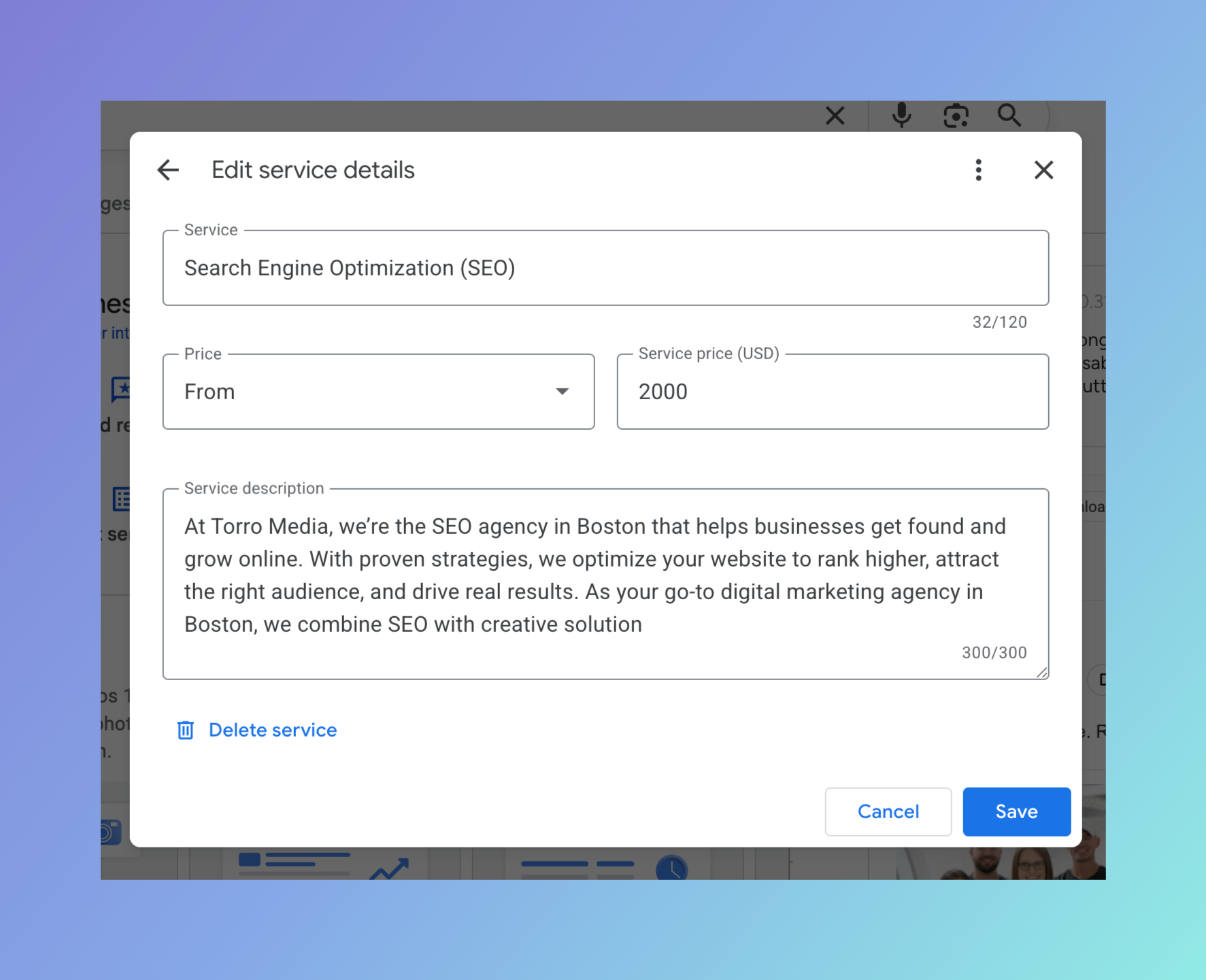
Task: Open the three-dot more options menu
Action: 978,170
